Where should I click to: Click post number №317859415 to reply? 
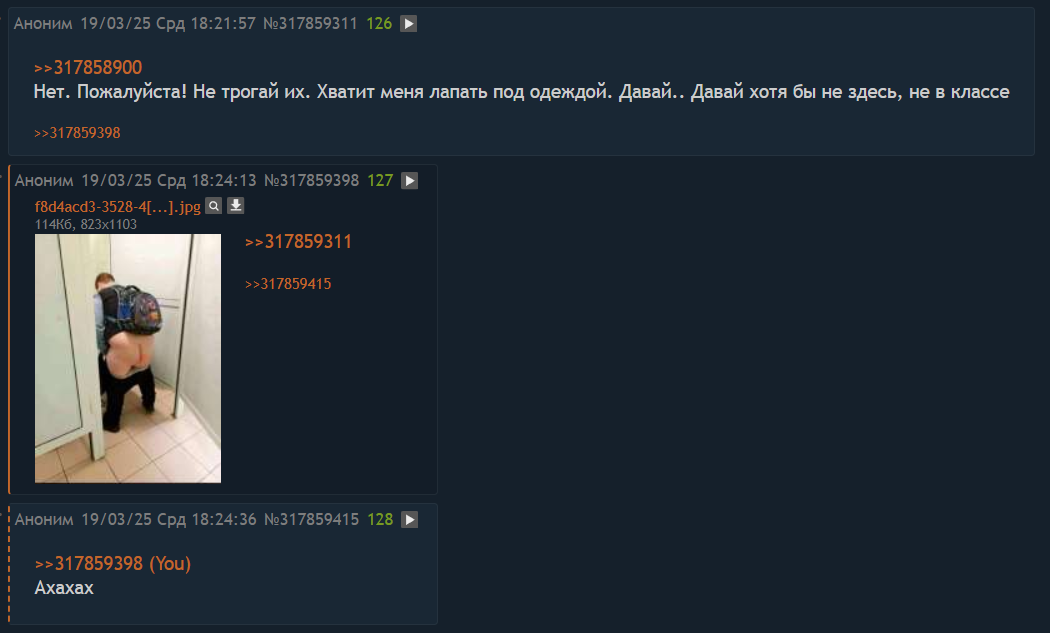tap(311, 520)
